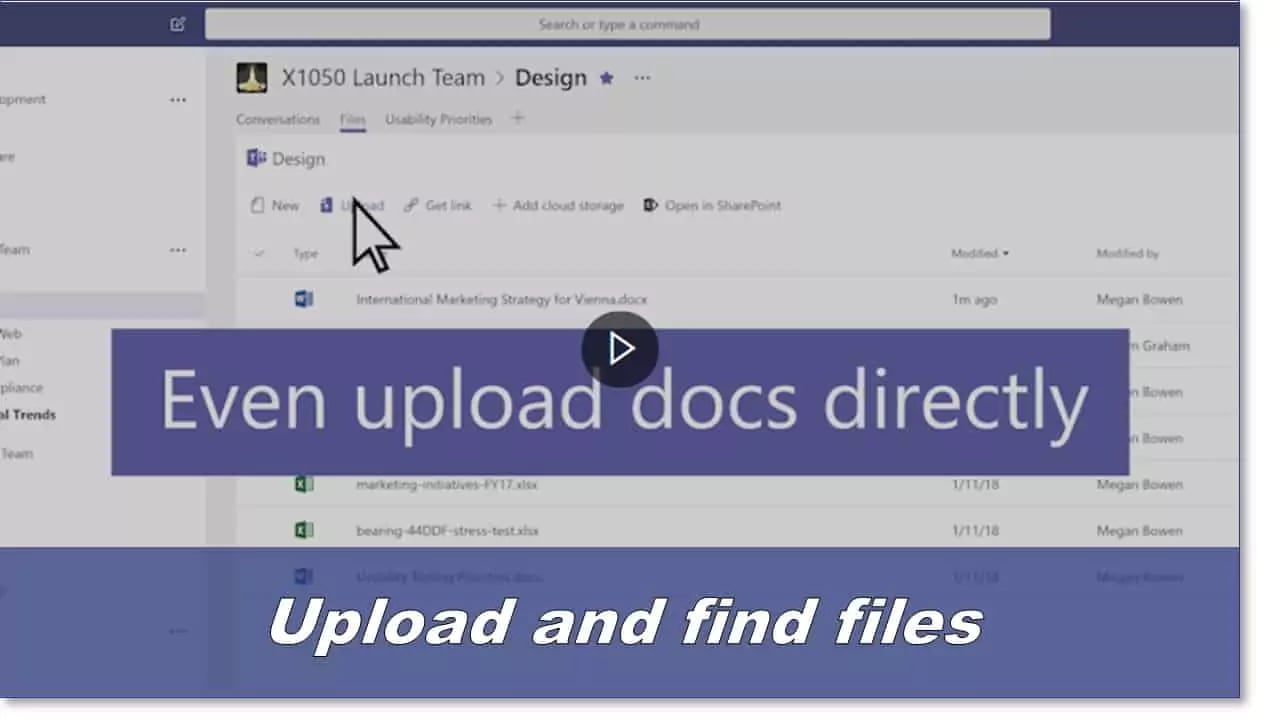Screen dimensions: 1280x720
Task: Open the New file menu
Action: [275, 206]
